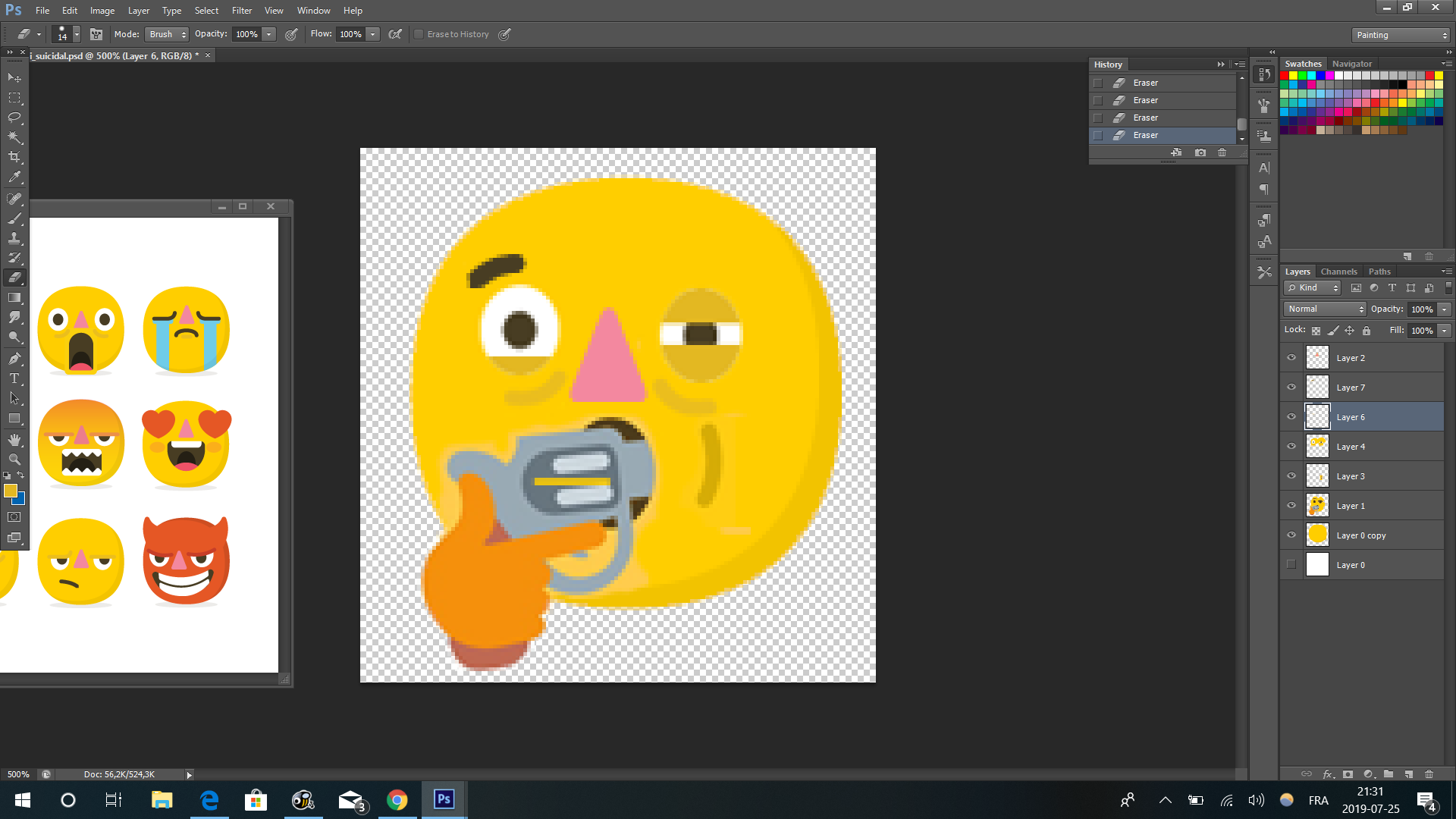Image resolution: width=1456 pixels, height=819 pixels.
Task: Open the eraser Mode dropdown
Action: pyautogui.click(x=168, y=34)
